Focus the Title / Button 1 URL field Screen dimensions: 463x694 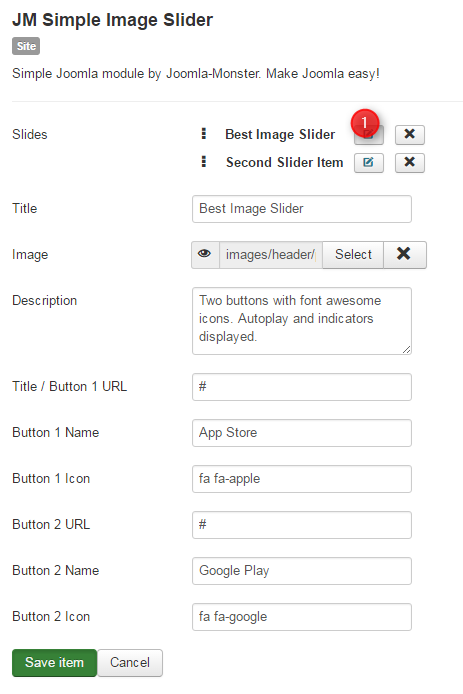coord(301,387)
